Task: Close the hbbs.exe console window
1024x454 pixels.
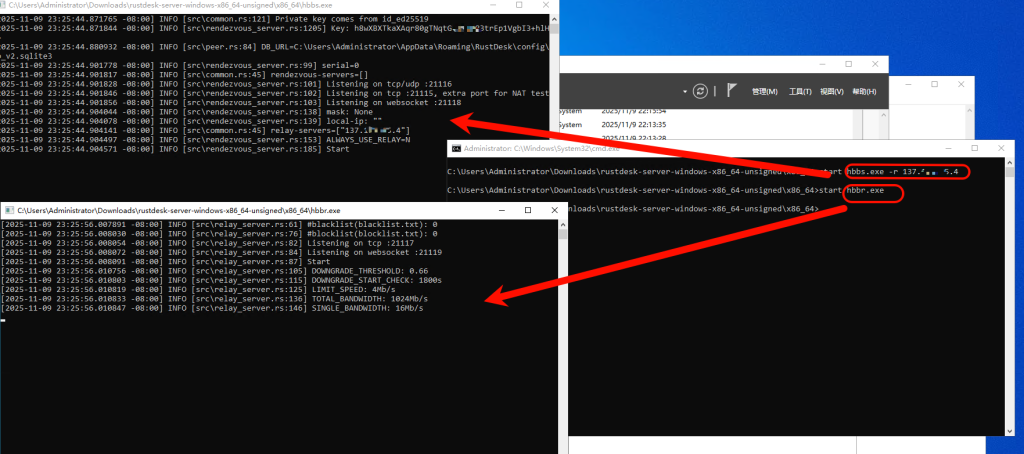Action: click(545, 5)
